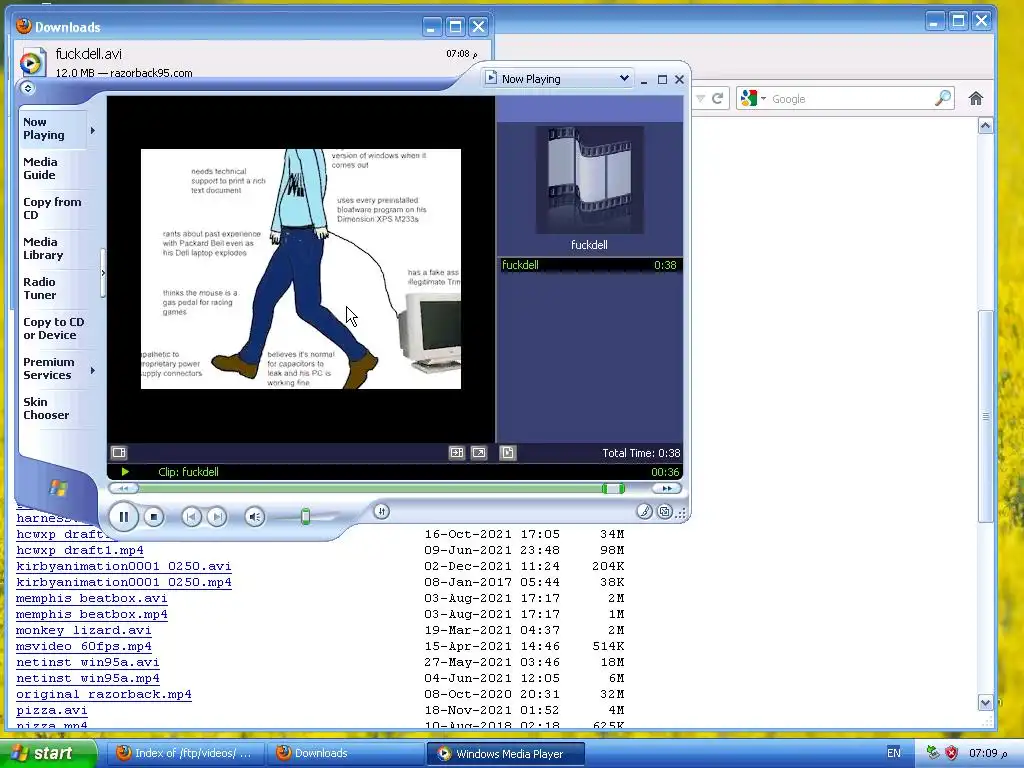Expand the Now Playing tab arrow
This screenshot has height=768, width=1024.
(93, 130)
